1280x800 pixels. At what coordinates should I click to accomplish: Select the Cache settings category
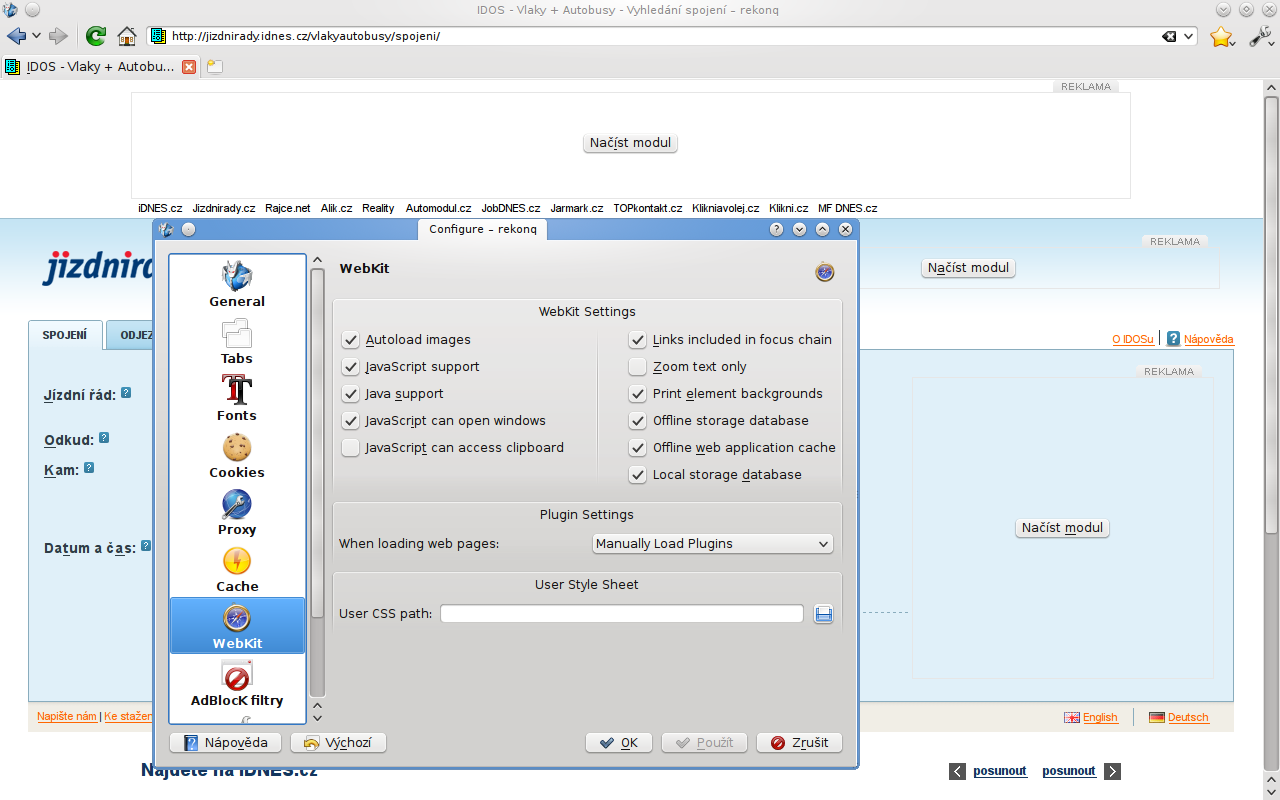[237, 569]
